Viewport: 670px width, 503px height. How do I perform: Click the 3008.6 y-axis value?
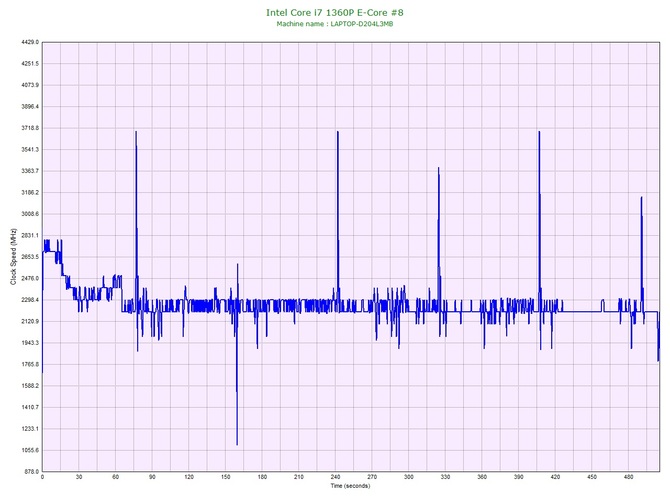[x=30, y=214]
